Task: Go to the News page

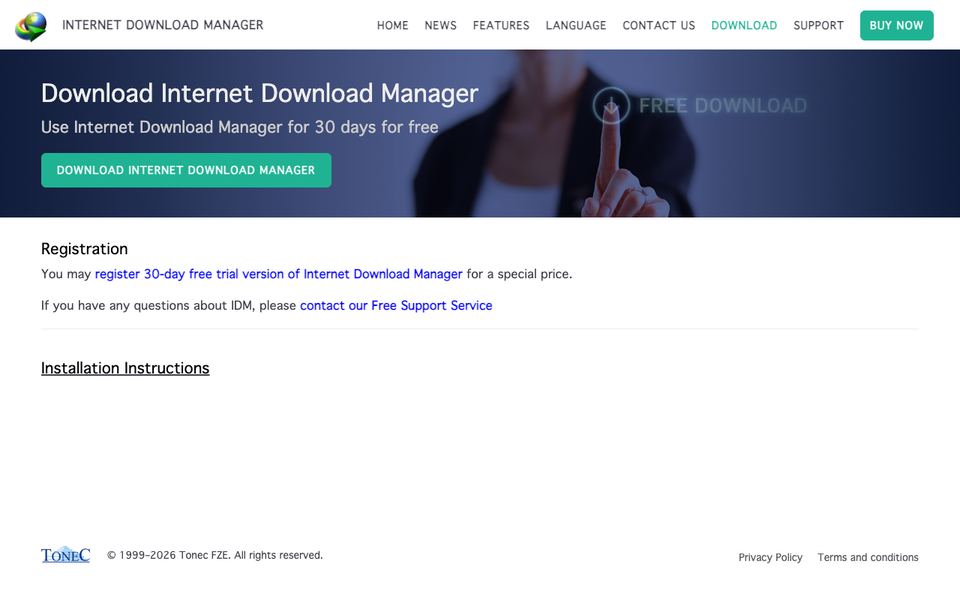Action: (440, 26)
